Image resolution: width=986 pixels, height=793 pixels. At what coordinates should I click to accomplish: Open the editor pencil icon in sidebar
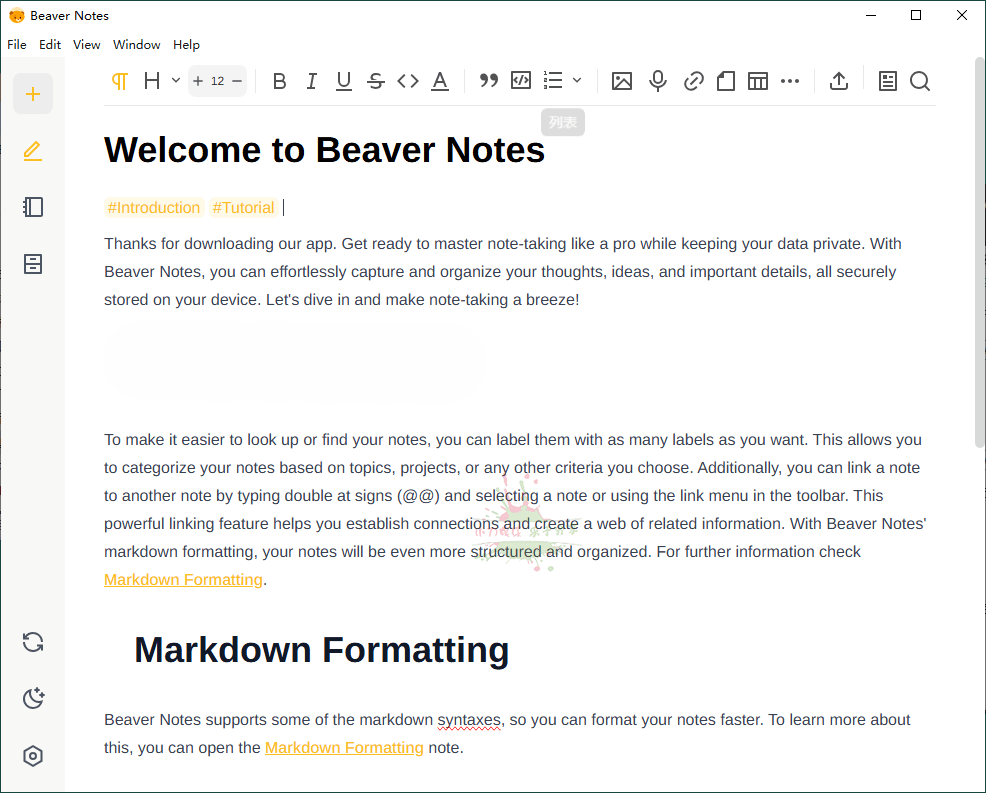33,151
